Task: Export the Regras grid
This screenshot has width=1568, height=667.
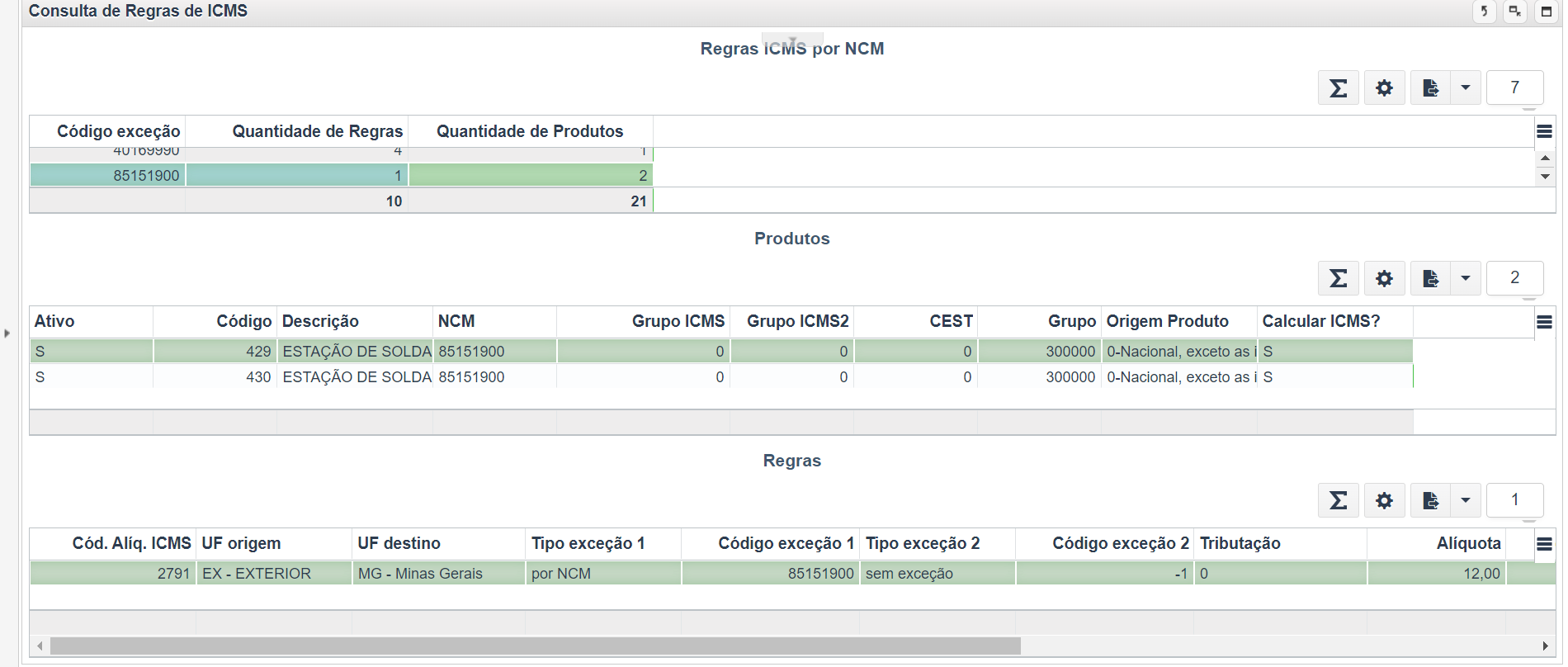Action: coord(1431,500)
